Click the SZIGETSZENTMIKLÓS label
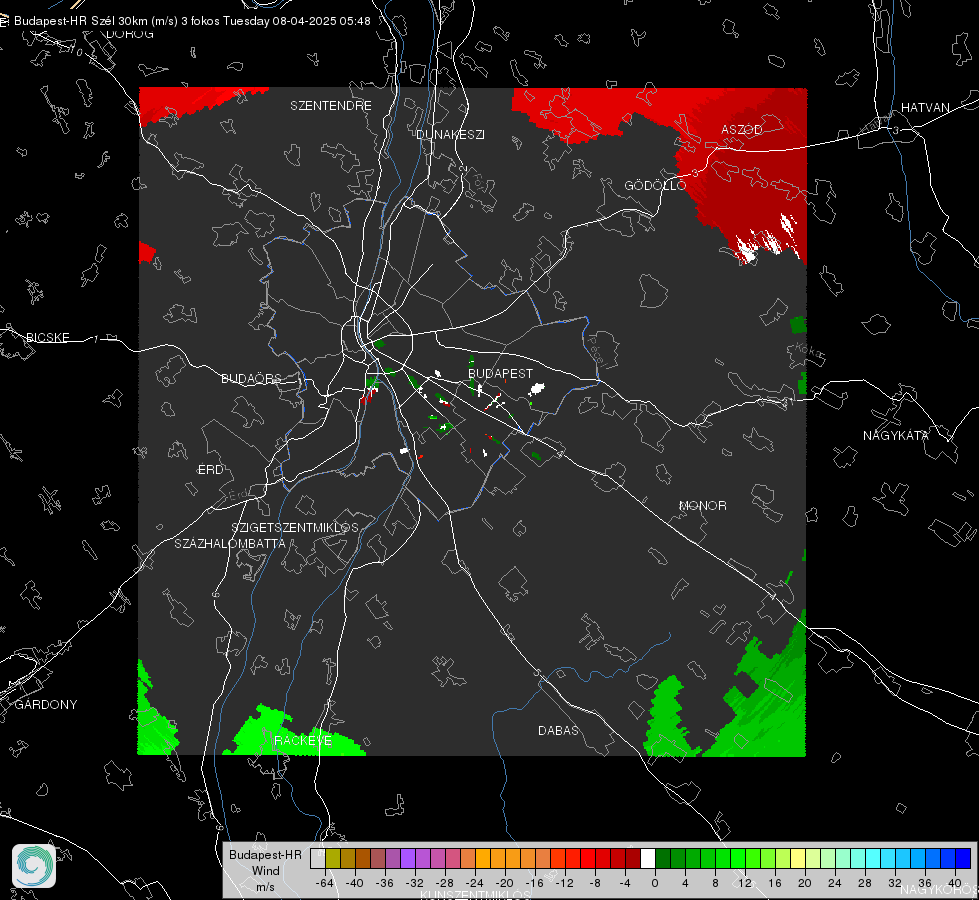 click(x=295, y=527)
